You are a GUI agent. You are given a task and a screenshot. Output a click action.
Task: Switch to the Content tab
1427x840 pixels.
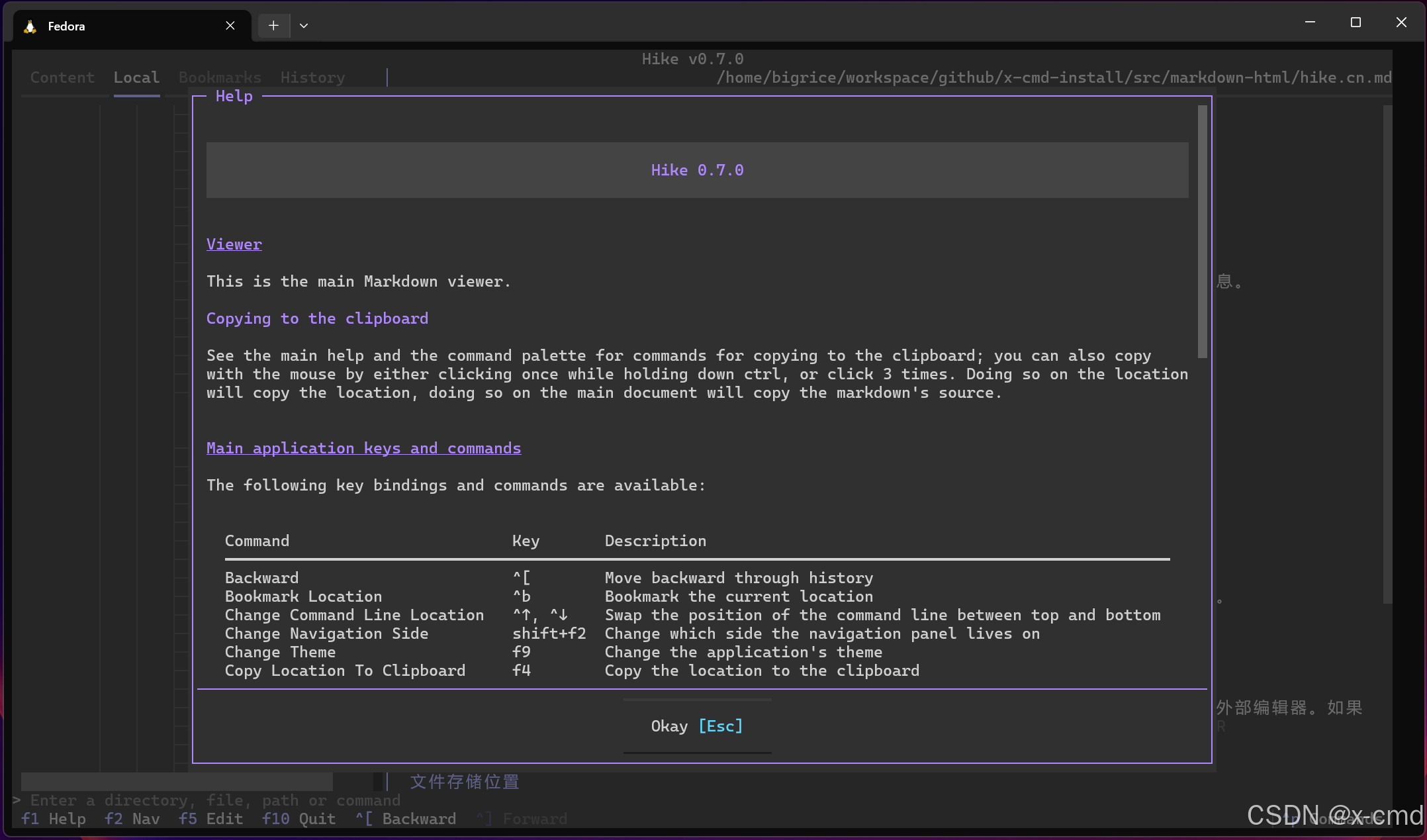[x=62, y=77]
